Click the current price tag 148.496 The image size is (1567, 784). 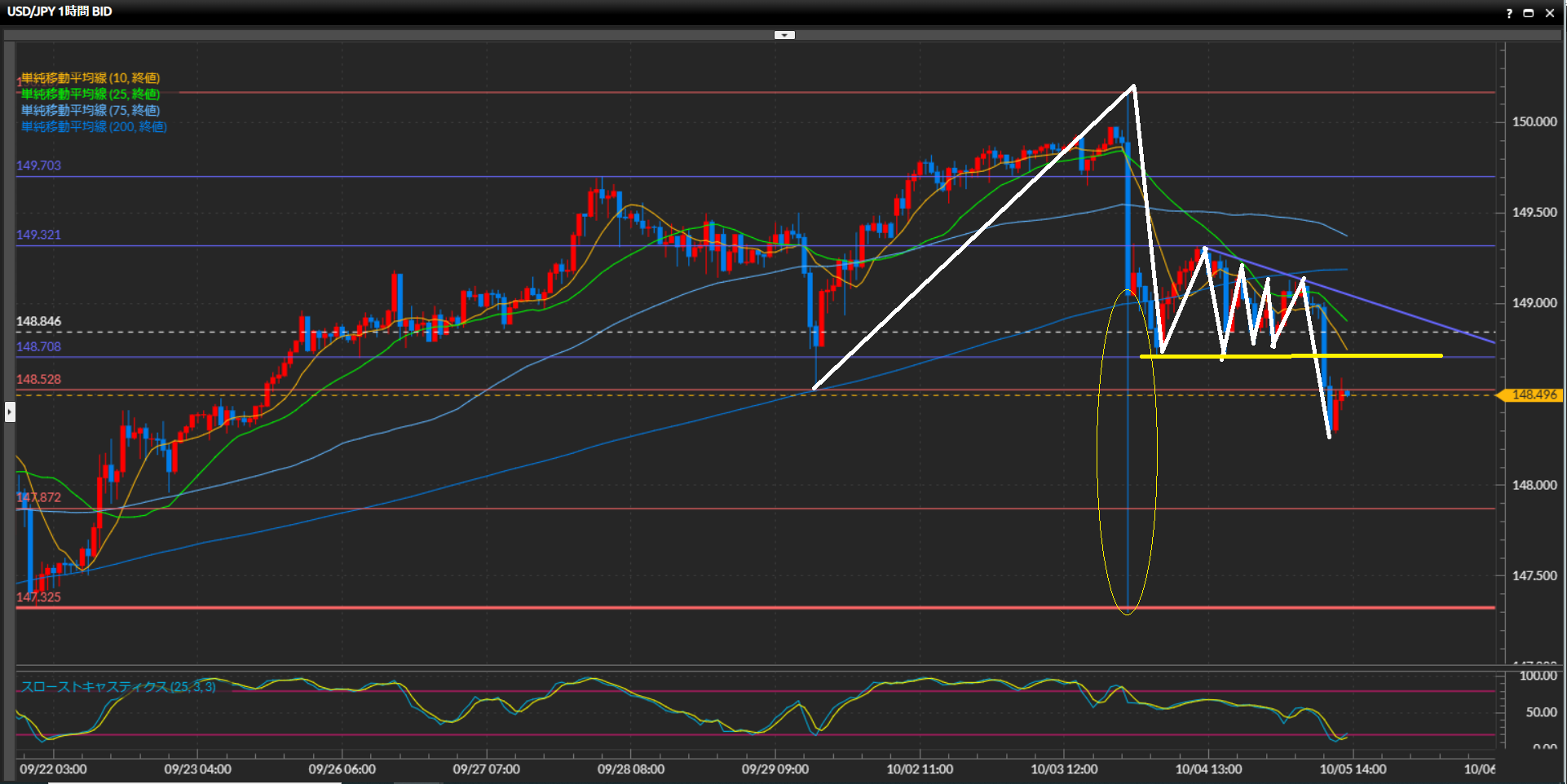tap(1533, 395)
